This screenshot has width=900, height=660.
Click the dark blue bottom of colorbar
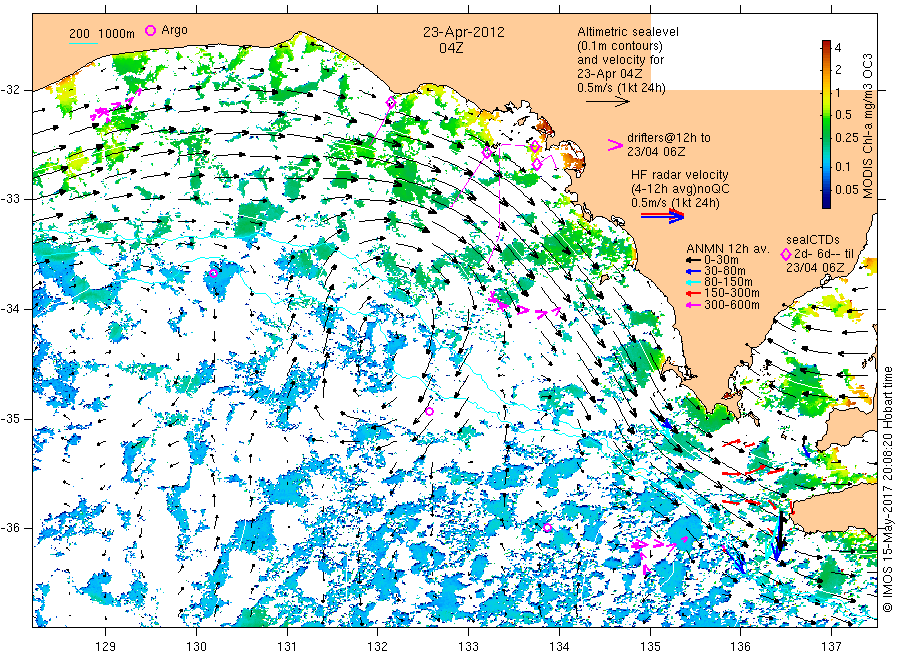click(x=826, y=203)
